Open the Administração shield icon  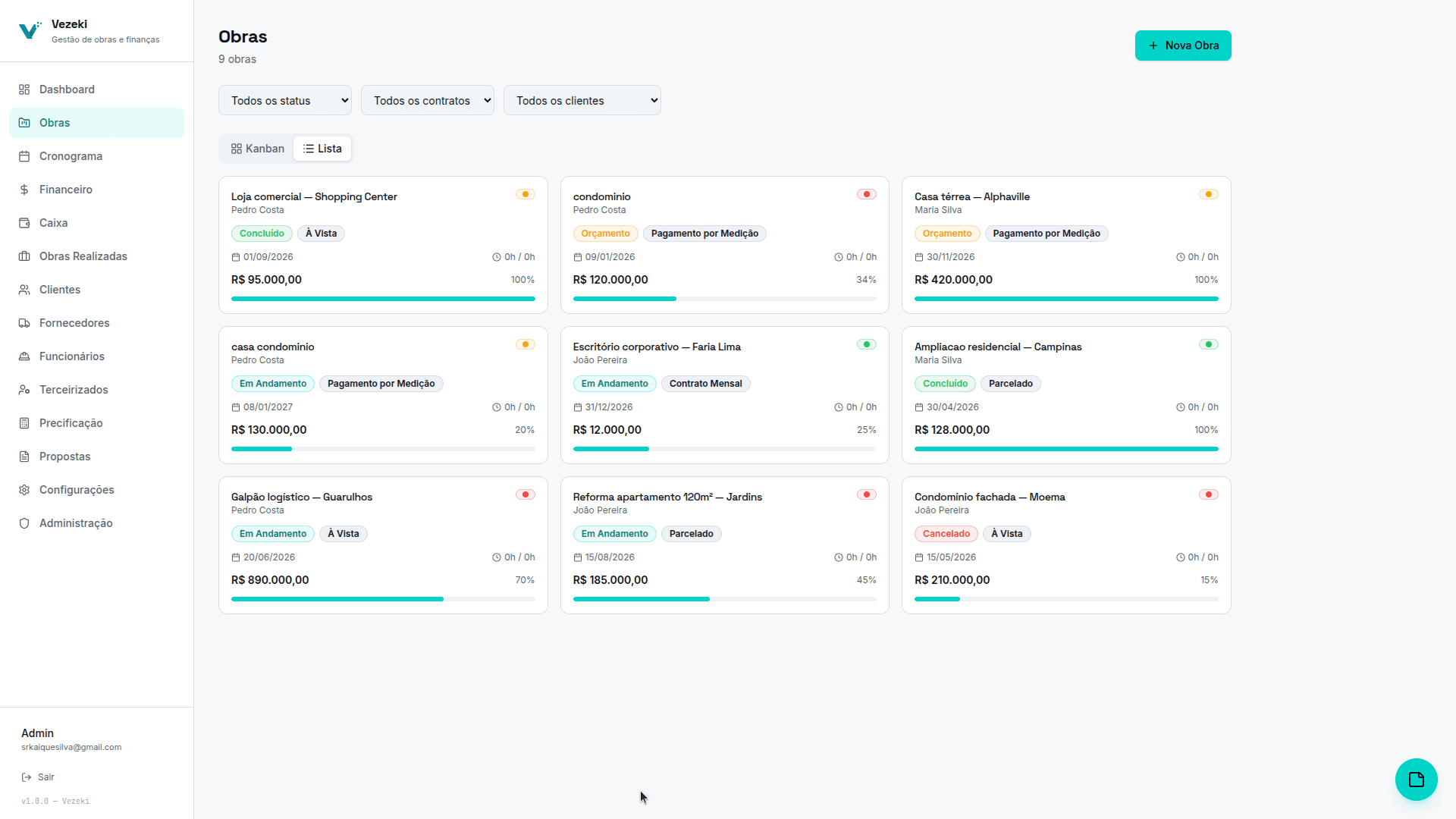24,523
